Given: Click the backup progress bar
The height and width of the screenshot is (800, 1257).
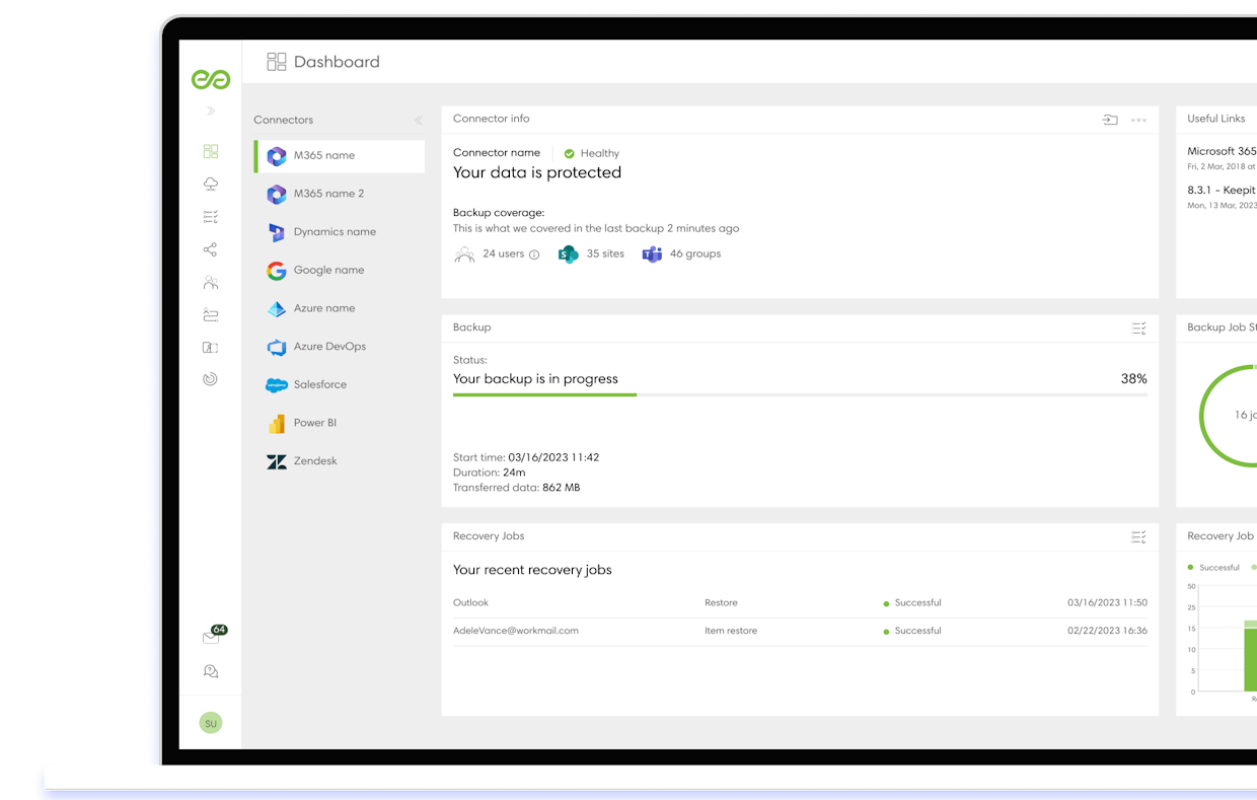Looking at the screenshot, I should [x=800, y=395].
